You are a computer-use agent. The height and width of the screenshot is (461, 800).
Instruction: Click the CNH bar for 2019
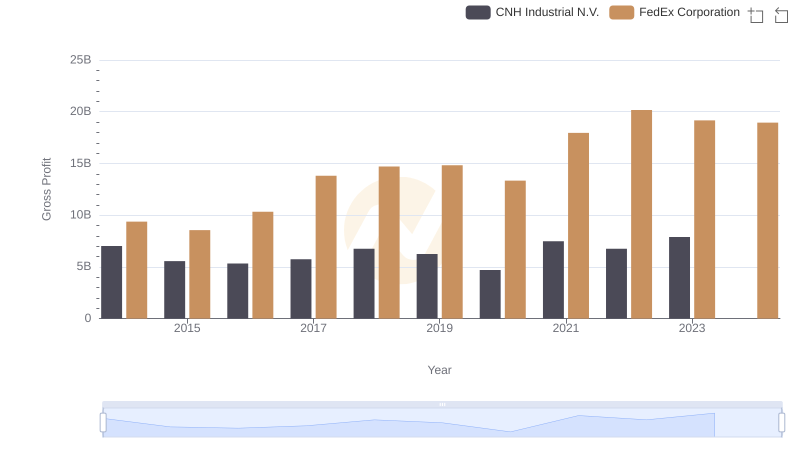[427, 286]
